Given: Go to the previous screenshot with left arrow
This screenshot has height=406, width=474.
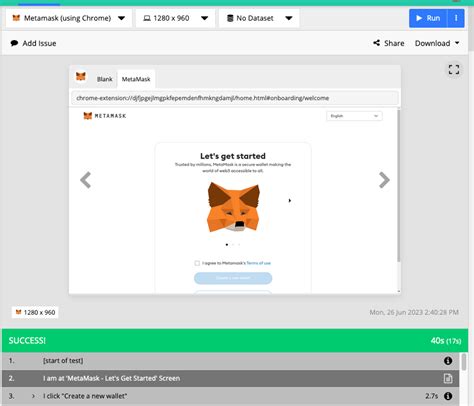Looking at the screenshot, I should [x=86, y=180].
